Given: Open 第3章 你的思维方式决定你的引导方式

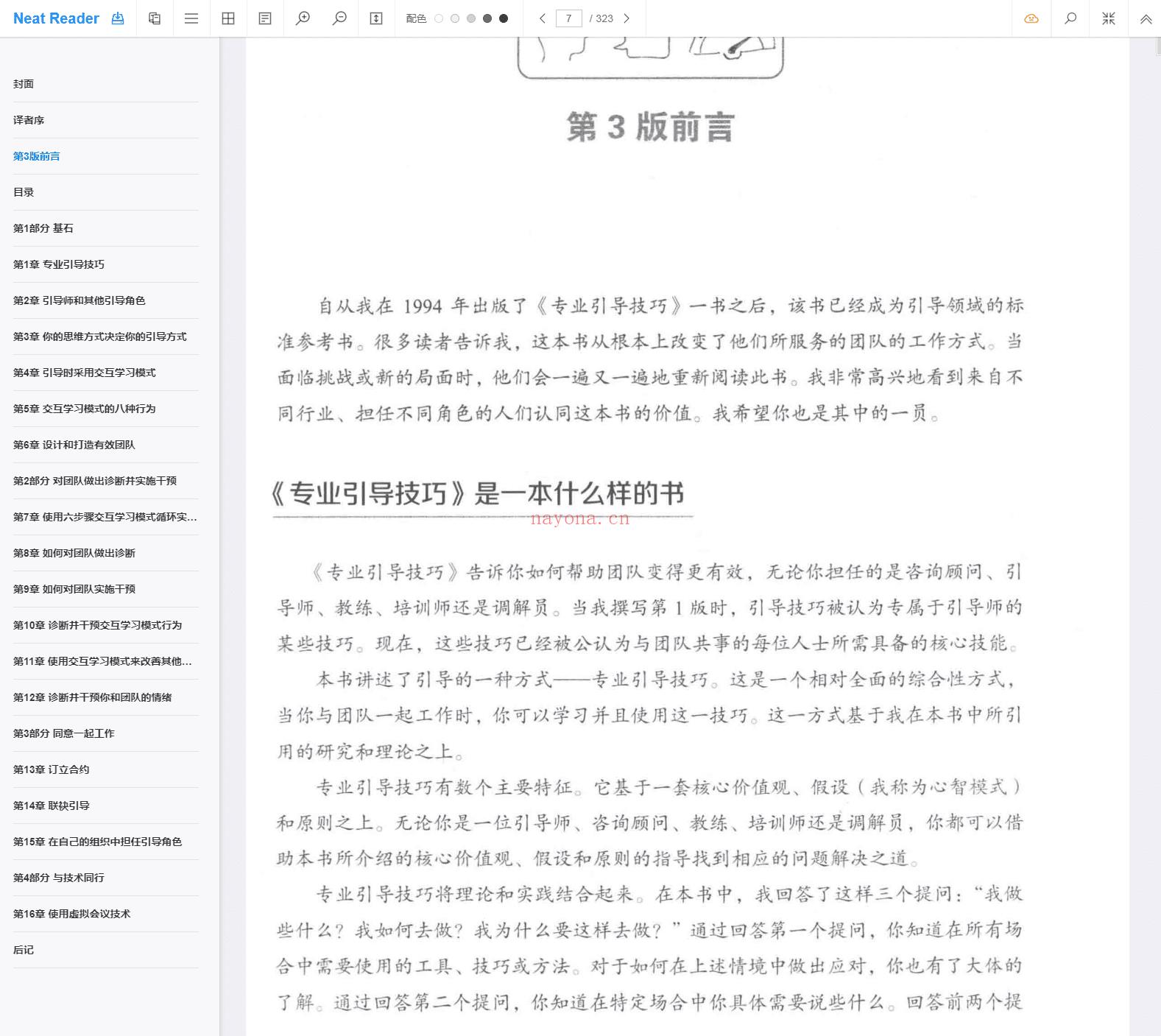Looking at the screenshot, I should click(106, 336).
